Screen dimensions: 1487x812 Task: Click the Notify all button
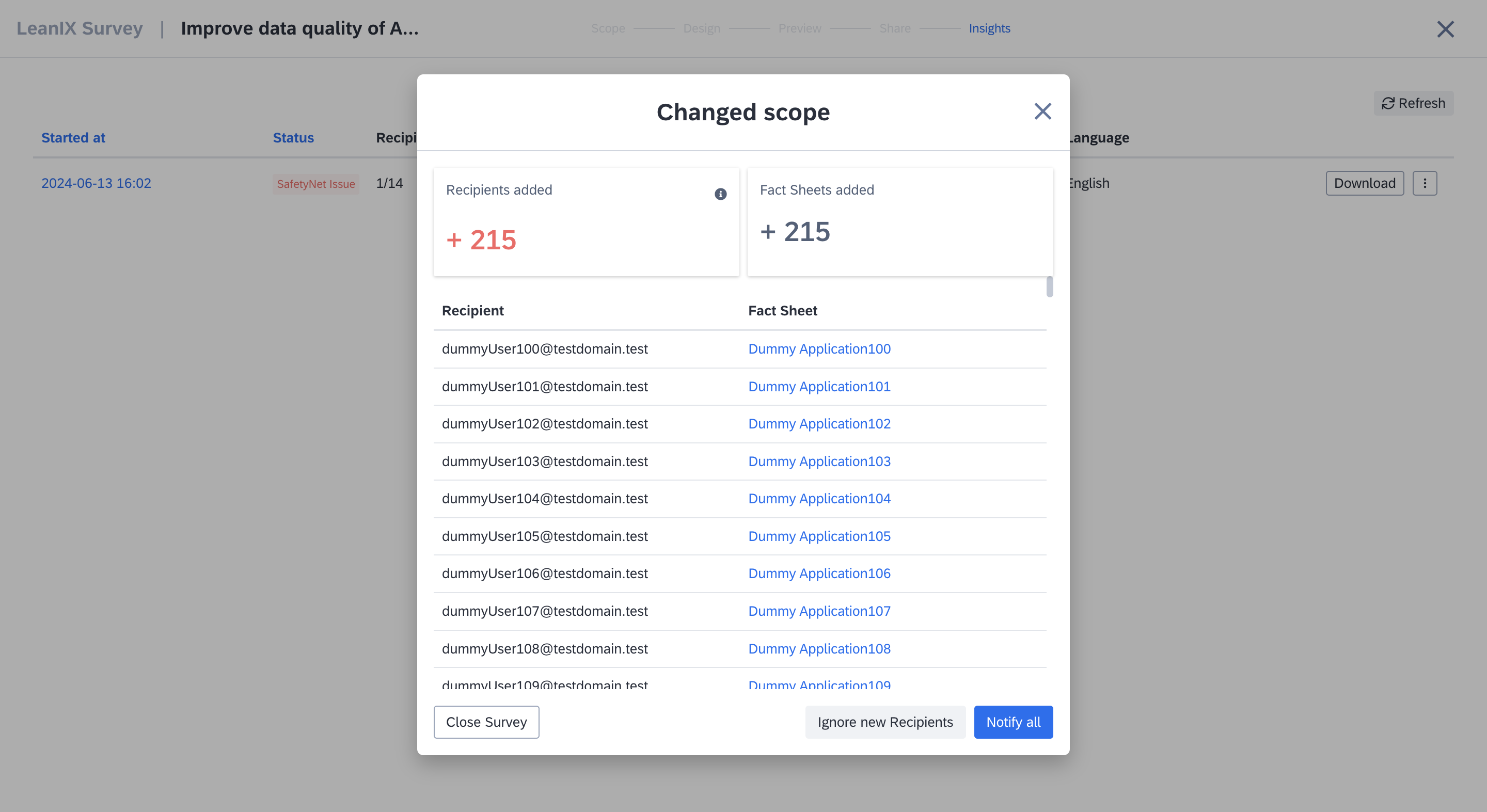[1013, 721]
